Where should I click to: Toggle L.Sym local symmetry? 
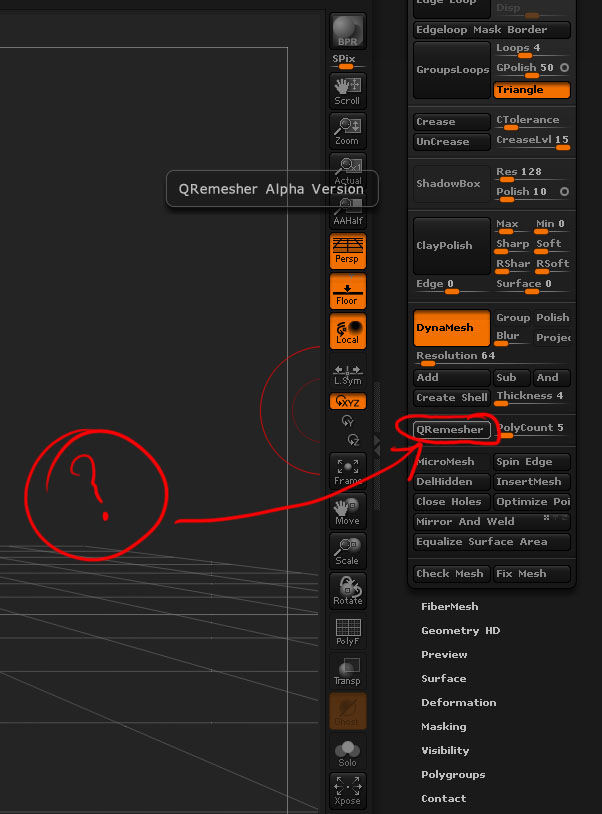point(348,374)
